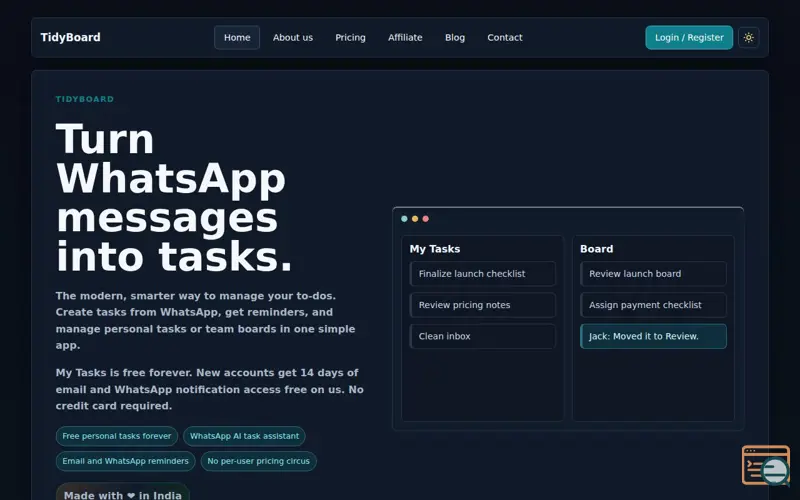
Task: Open the chat widget icon in corner
Action: tap(766, 465)
